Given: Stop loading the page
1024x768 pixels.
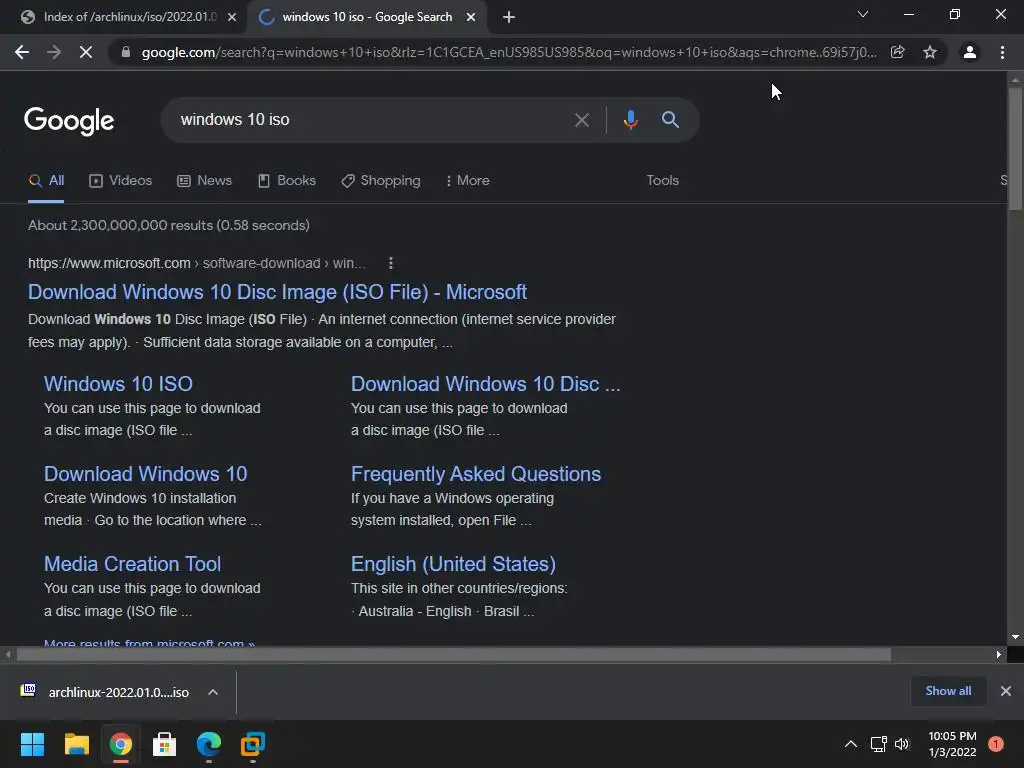Looking at the screenshot, I should tap(86, 52).
